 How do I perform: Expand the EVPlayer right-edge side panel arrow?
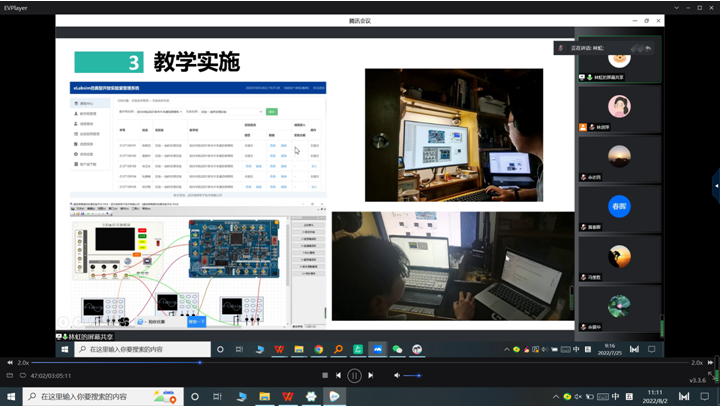click(x=716, y=186)
